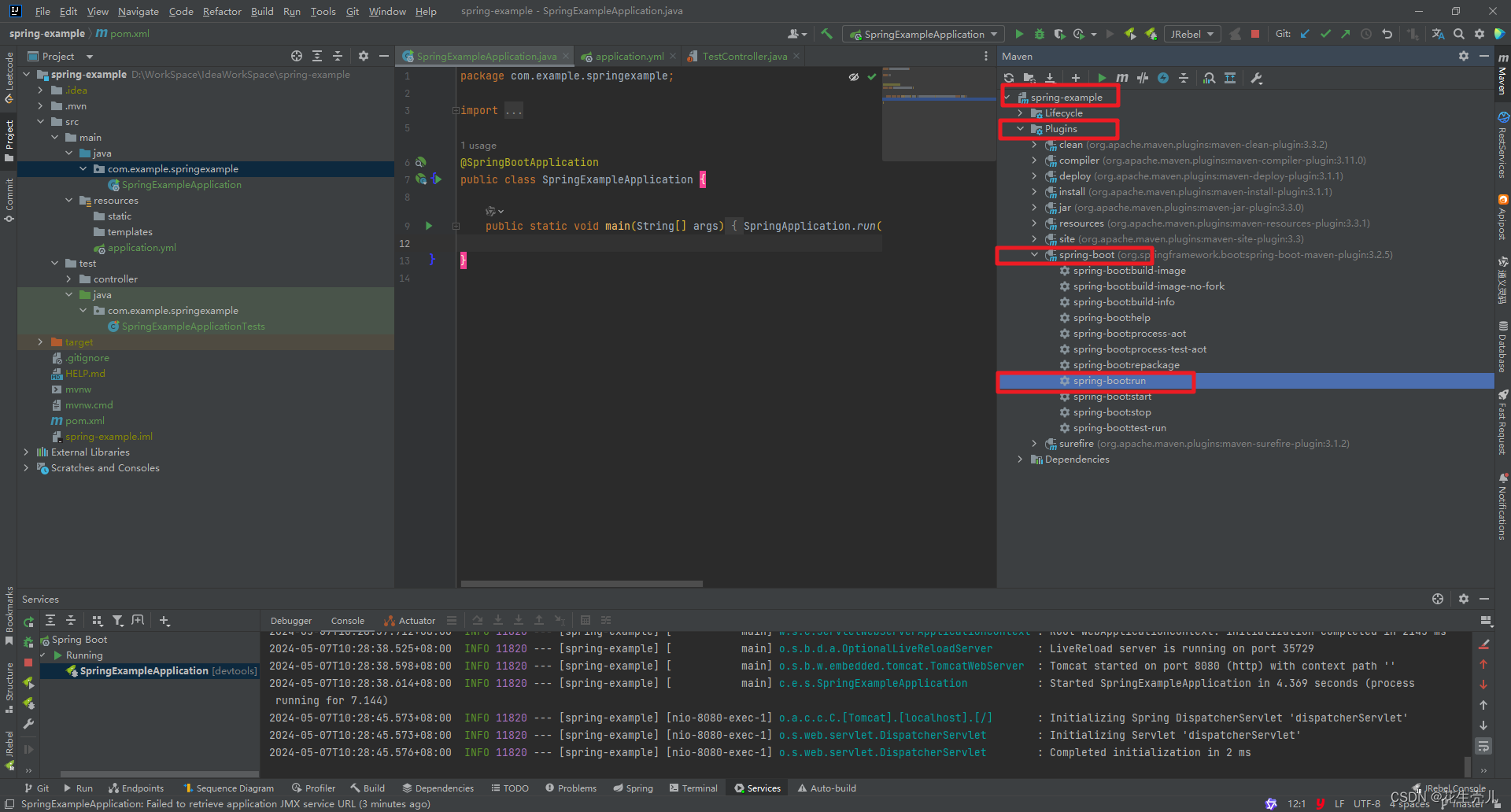Expand the surefire plugin node
Viewport: 1511px width, 812px height.
pyautogui.click(x=1035, y=443)
